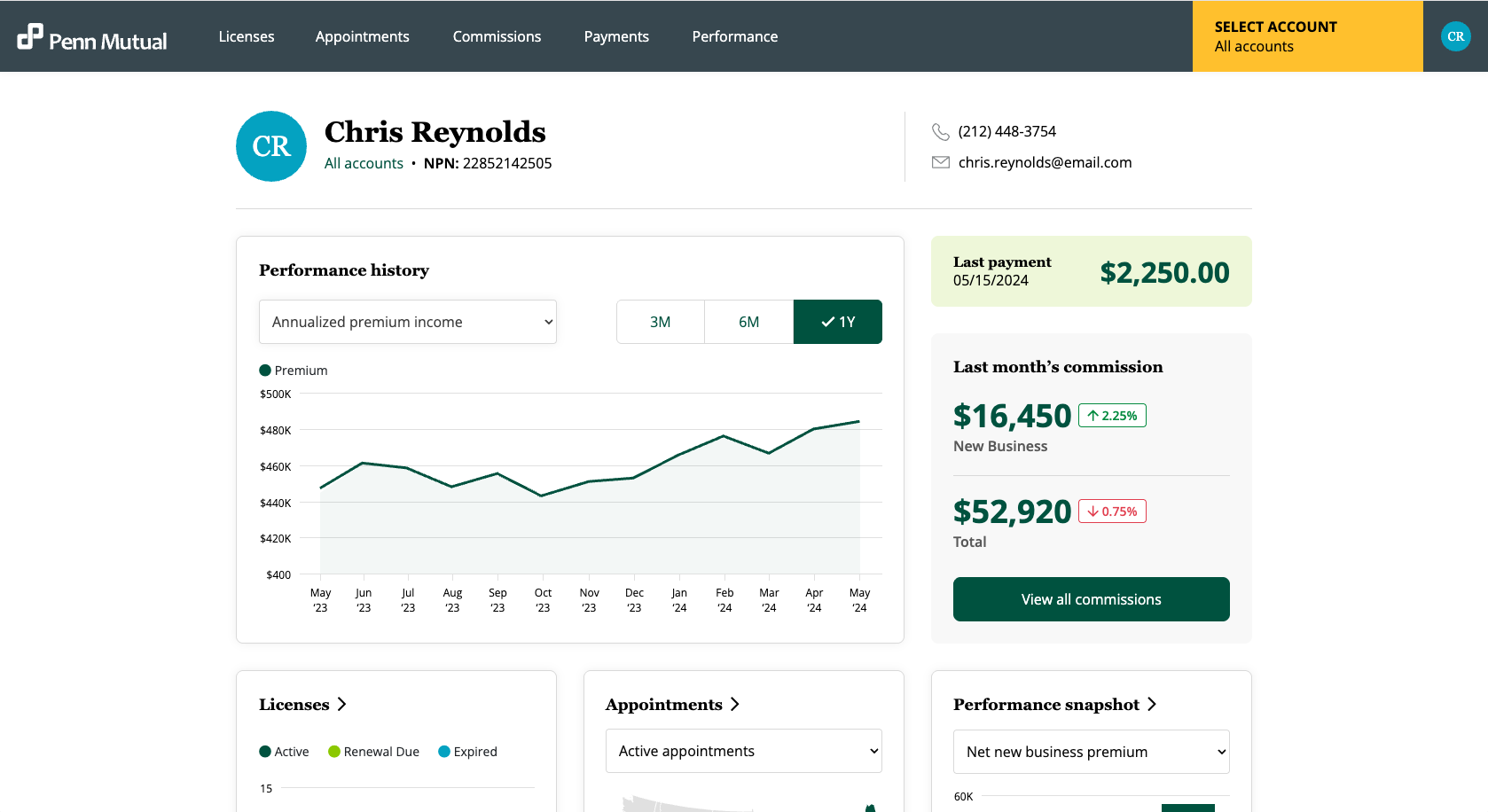
Task: Click the $2,250.00 last payment amount
Action: point(1164,272)
